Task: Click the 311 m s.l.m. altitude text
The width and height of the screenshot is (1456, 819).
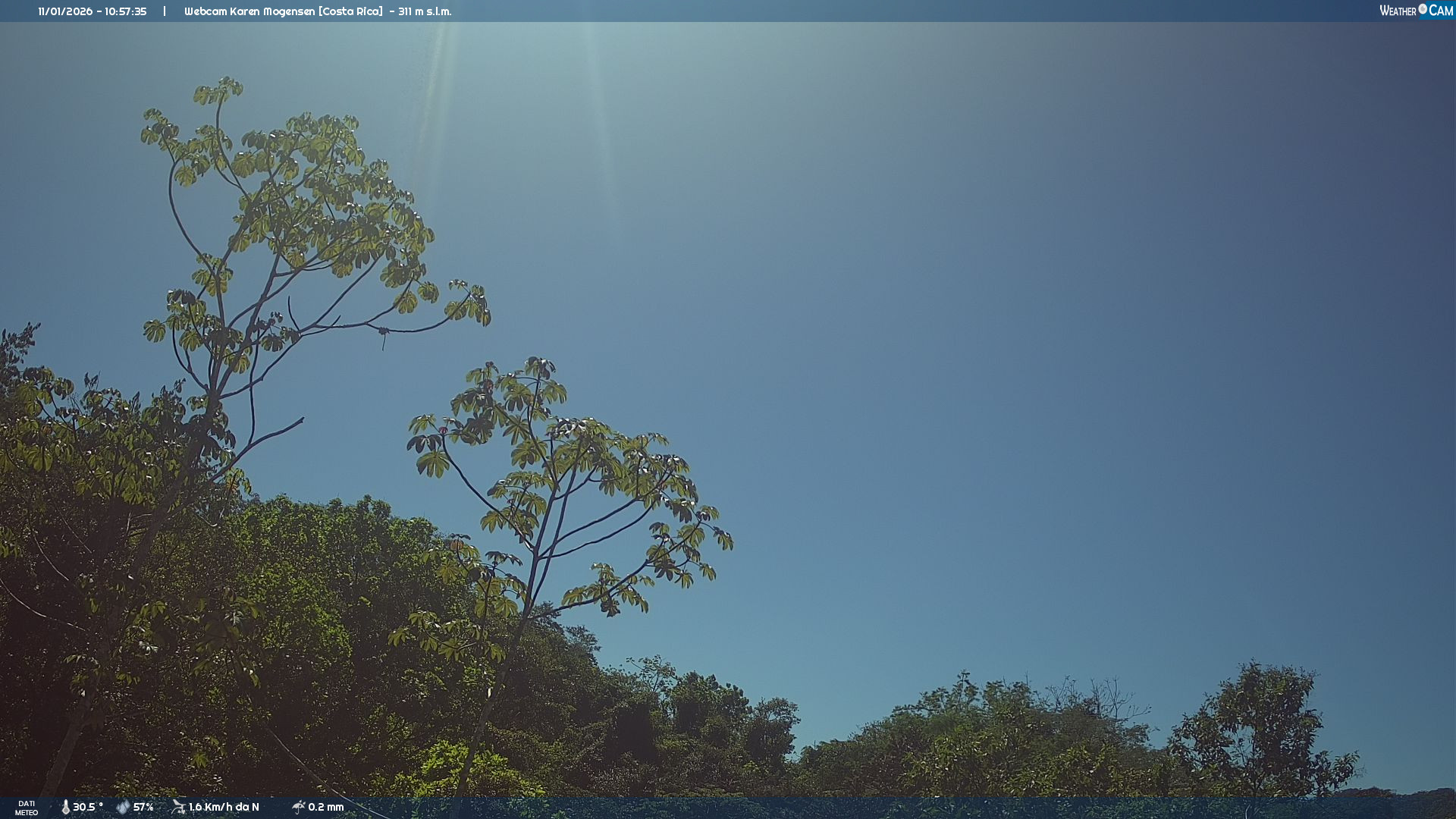Action: point(425,11)
